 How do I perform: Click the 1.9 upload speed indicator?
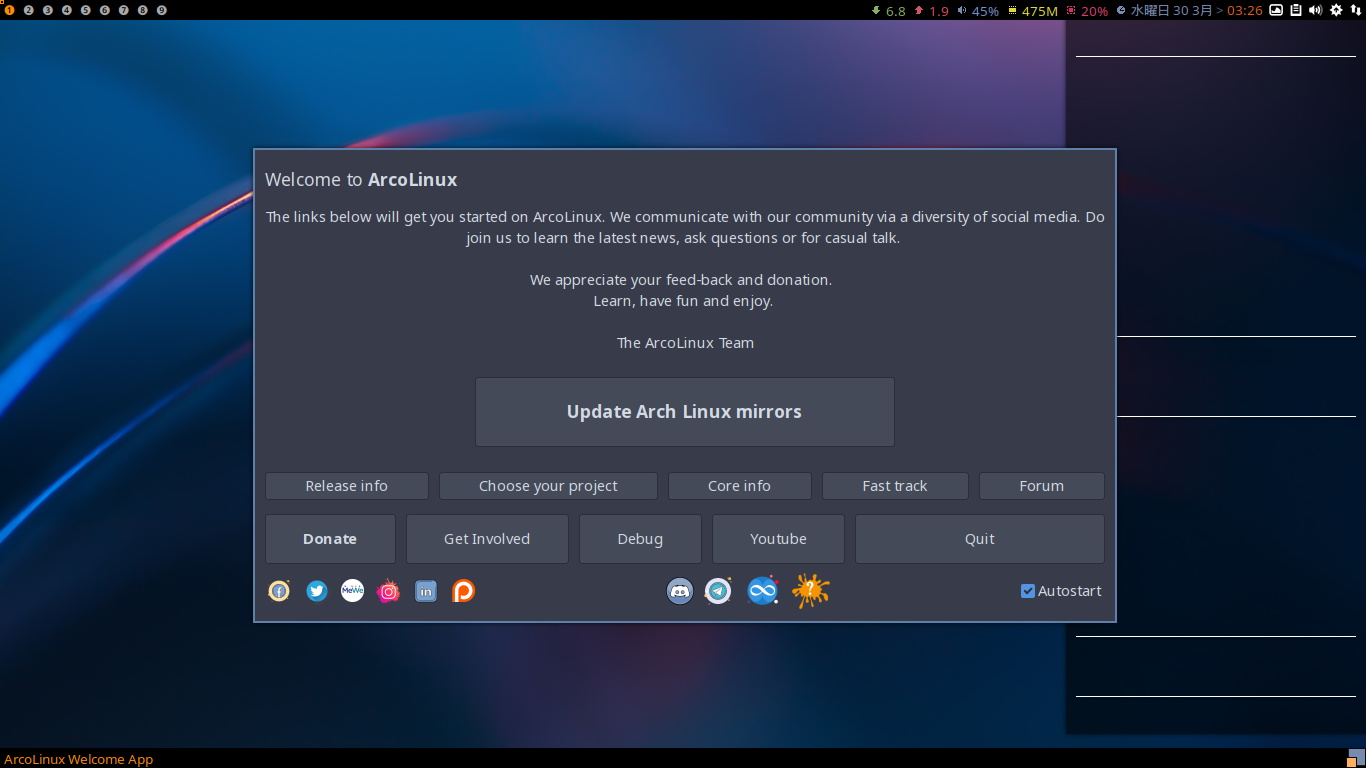(938, 11)
